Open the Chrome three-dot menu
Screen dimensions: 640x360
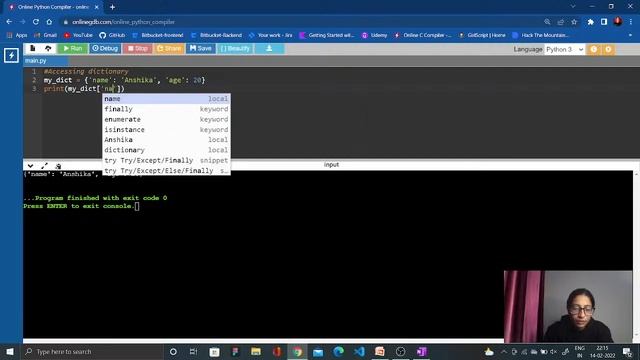pos(631,22)
